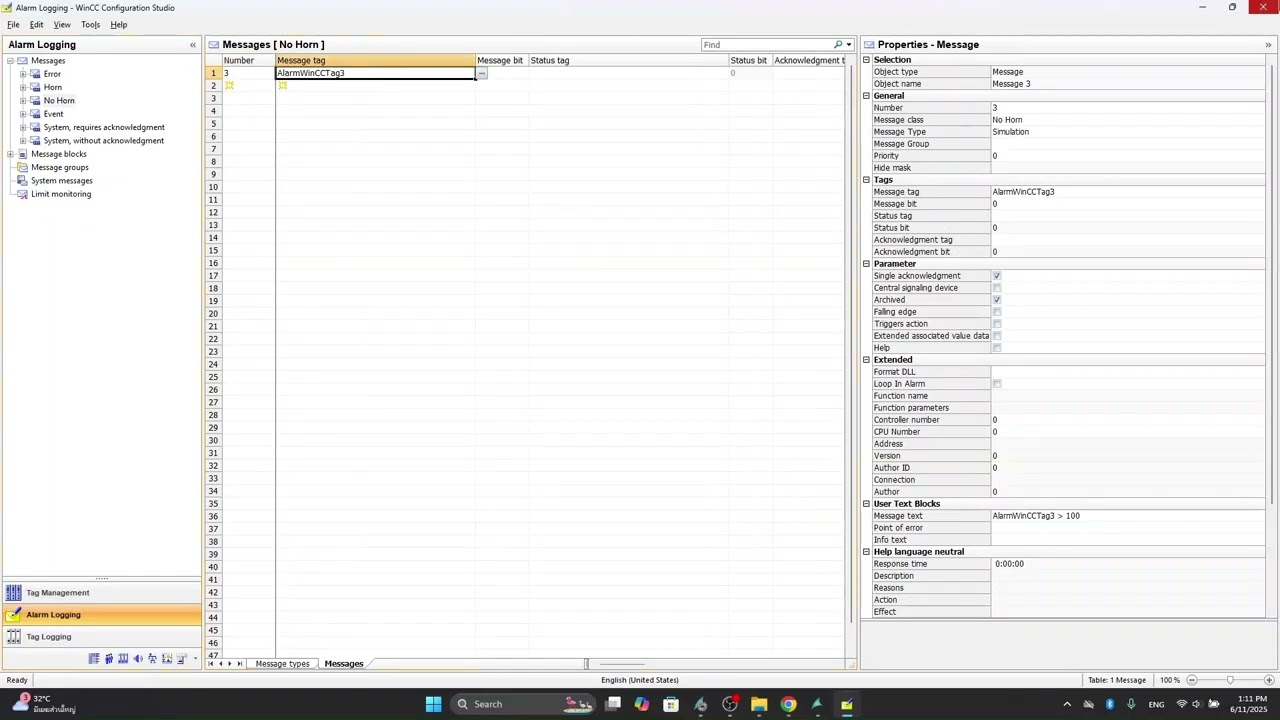Open the Windows Start menu
This screenshot has width=1280, height=720.
point(433,704)
